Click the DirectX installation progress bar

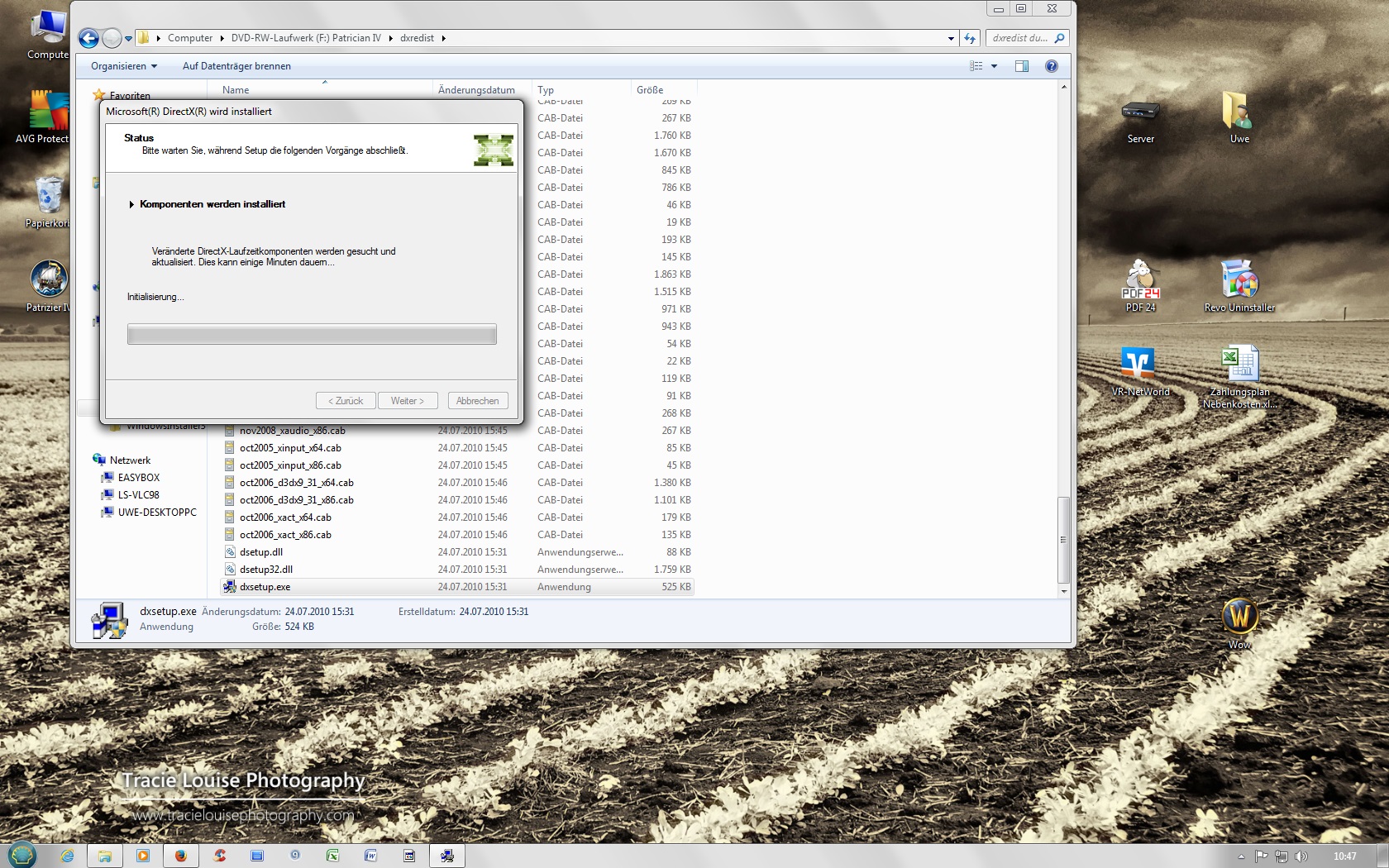coord(312,334)
